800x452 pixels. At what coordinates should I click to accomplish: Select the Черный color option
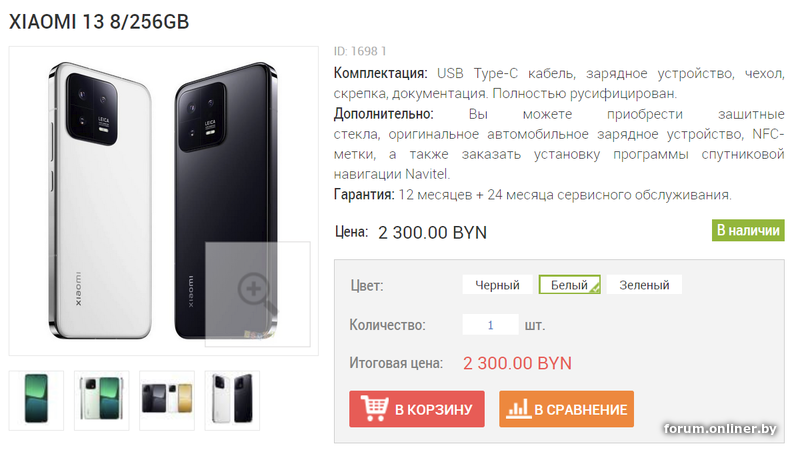coord(497,285)
